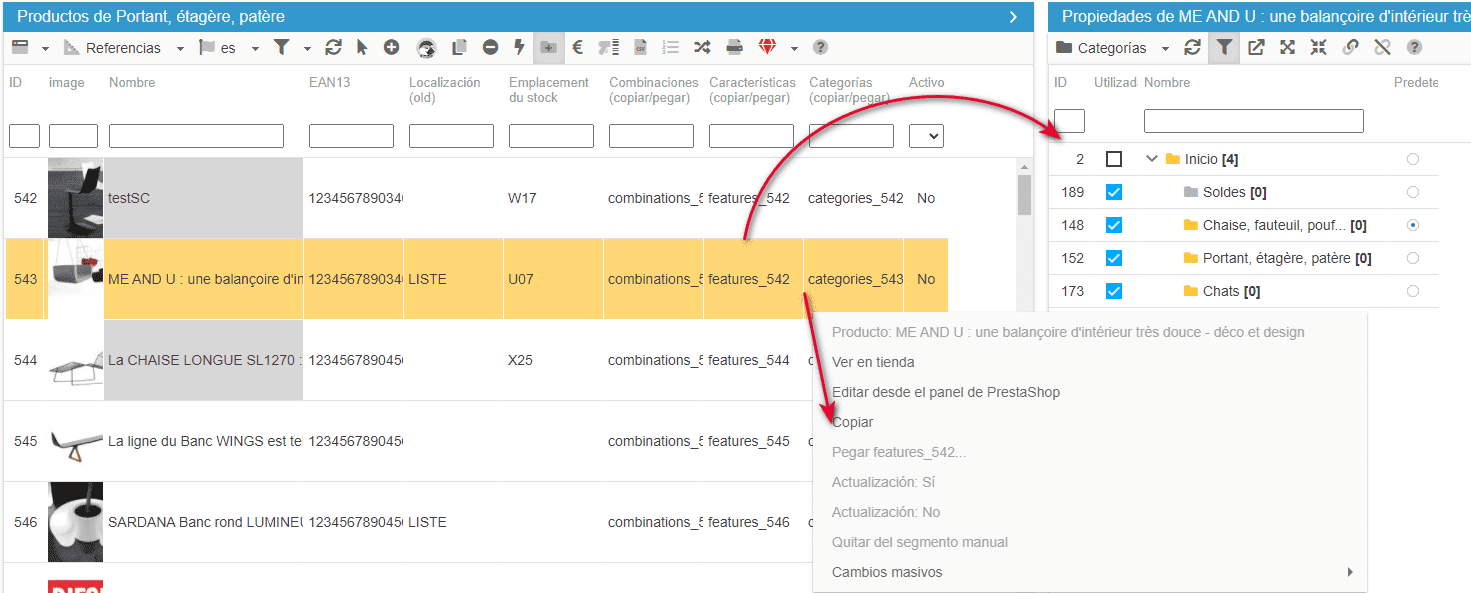Click the Emplacement du stock column header
Image resolution: width=1471 pixels, height=593 pixels.
548,90
